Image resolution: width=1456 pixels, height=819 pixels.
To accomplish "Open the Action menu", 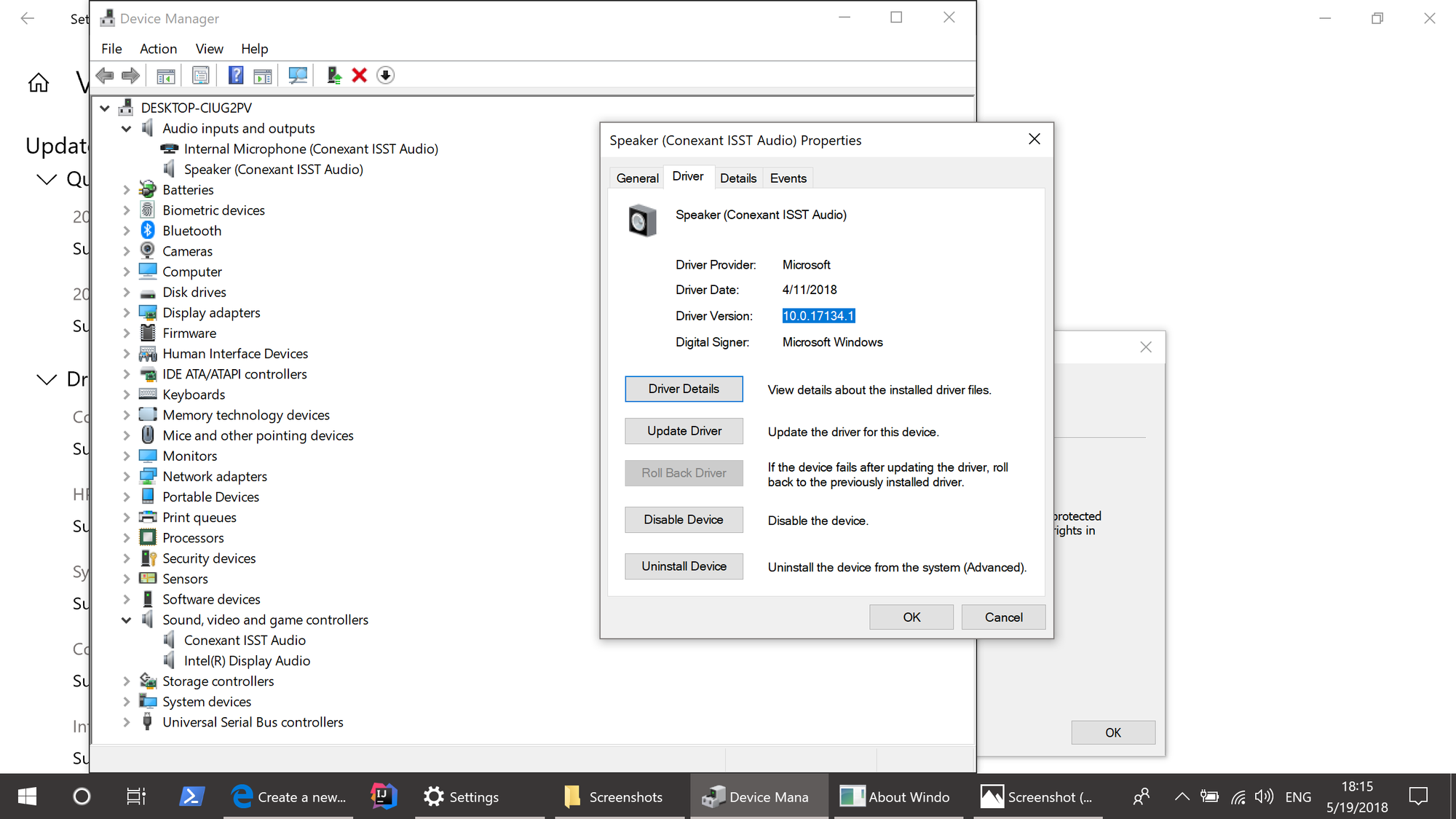I will pyautogui.click(x=158, y=49).
